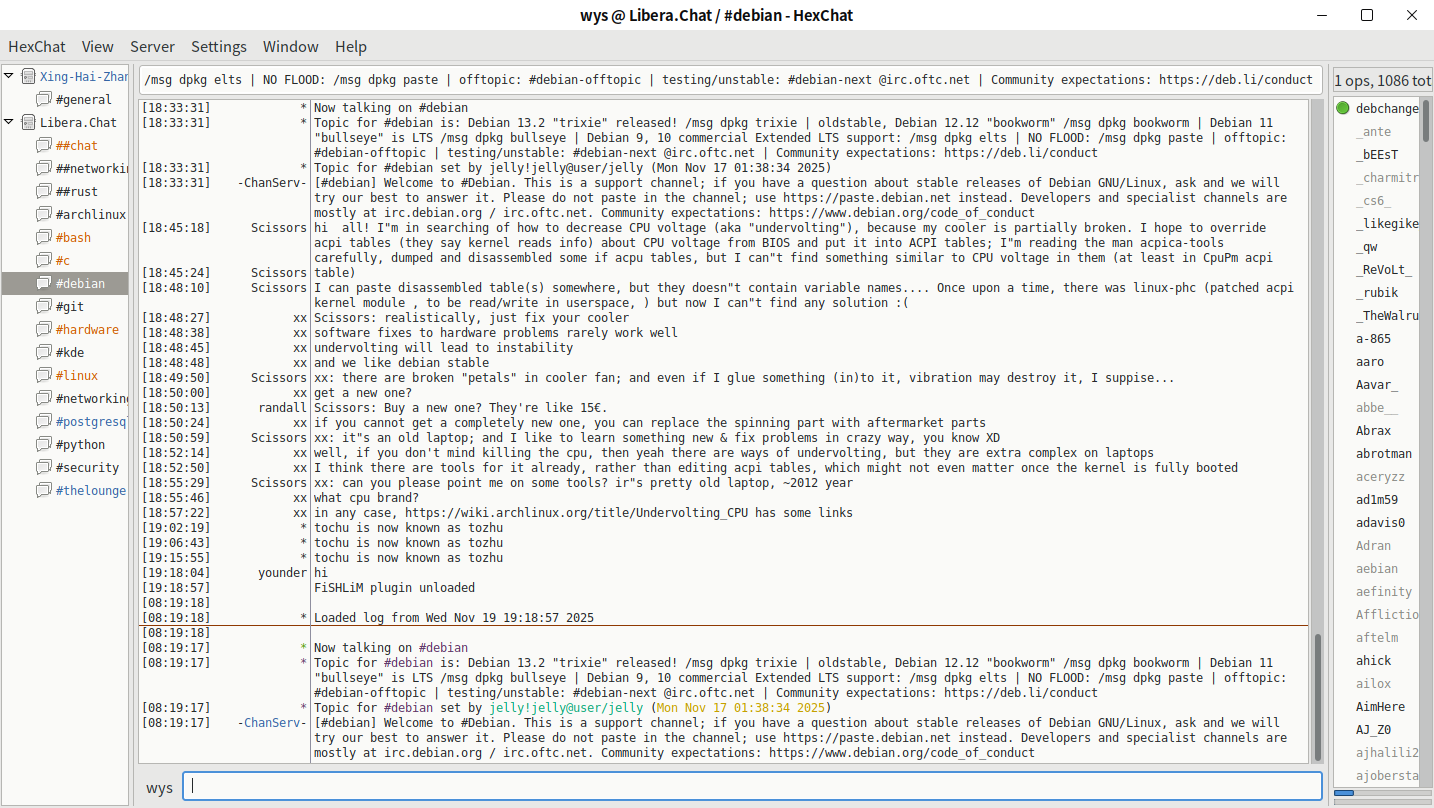
Task: Click the channel icon next to #security
Action: tap(43, 468)
